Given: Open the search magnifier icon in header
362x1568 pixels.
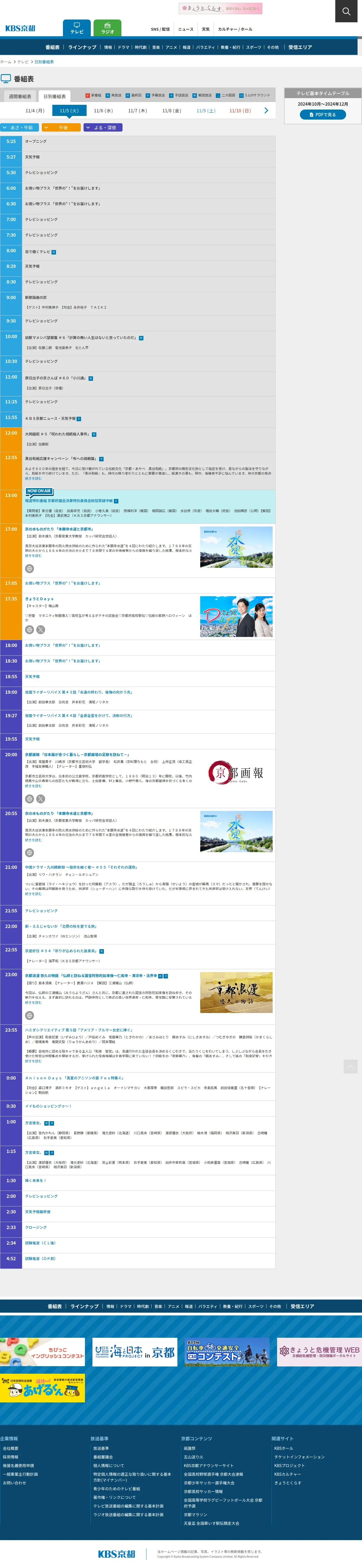Looking at the screenshot, I should pos(346,11).
